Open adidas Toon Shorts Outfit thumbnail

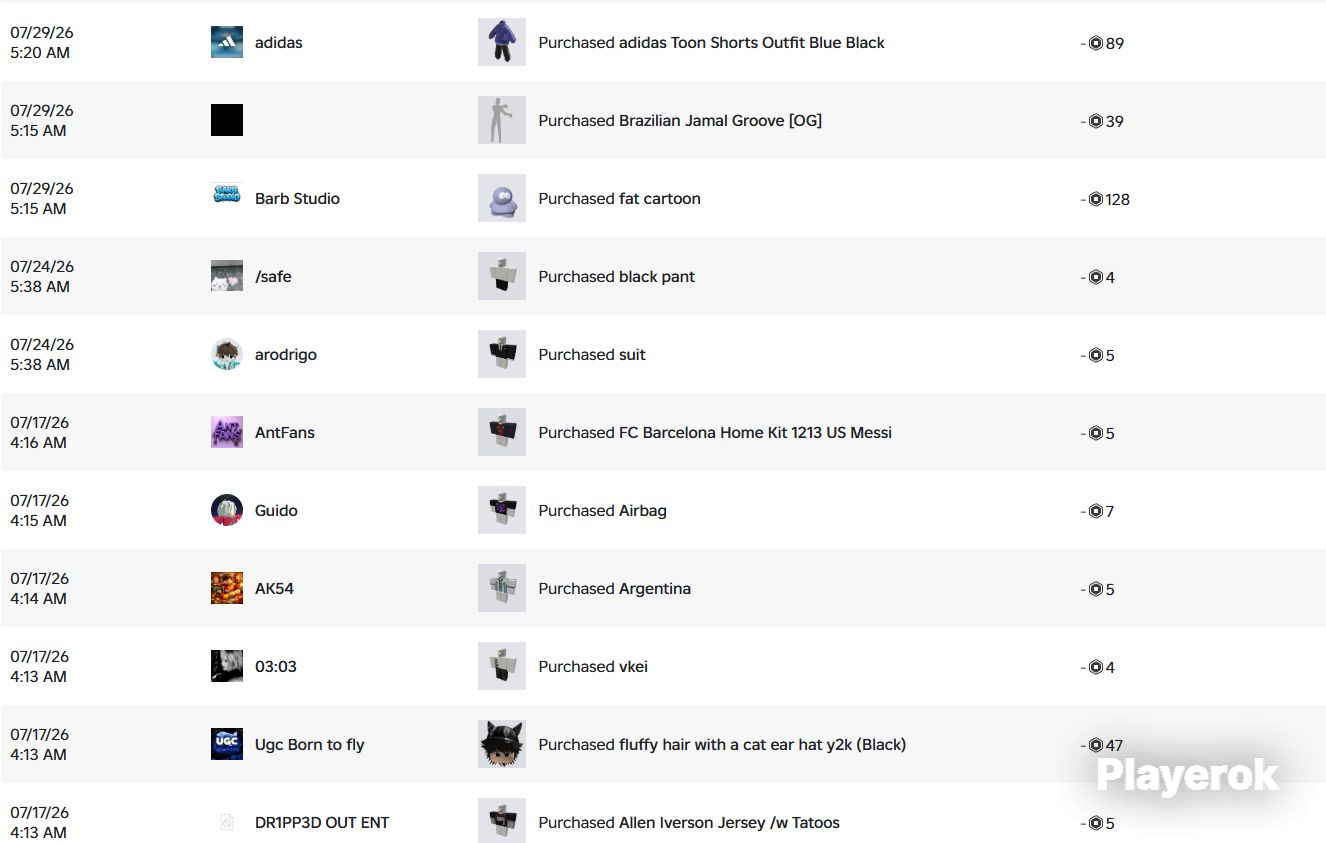coord(502,42)
